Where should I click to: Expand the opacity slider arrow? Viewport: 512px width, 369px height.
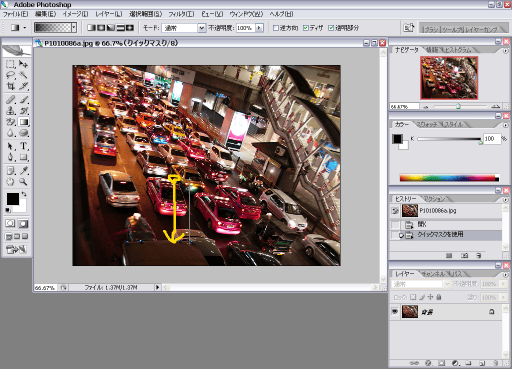tap(259, 28)
